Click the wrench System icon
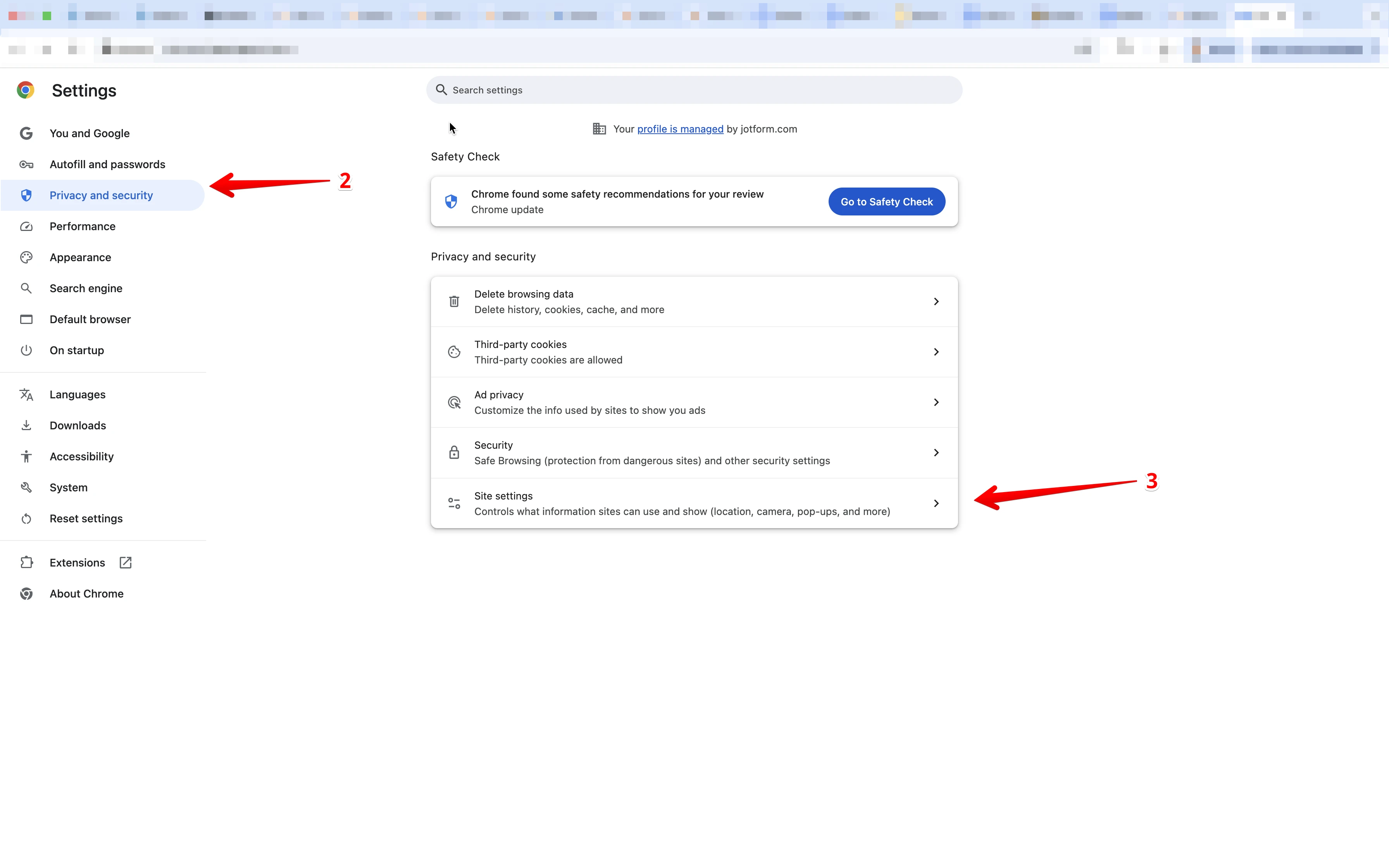Screen dimensions: 1389x868 click(26, 487)
